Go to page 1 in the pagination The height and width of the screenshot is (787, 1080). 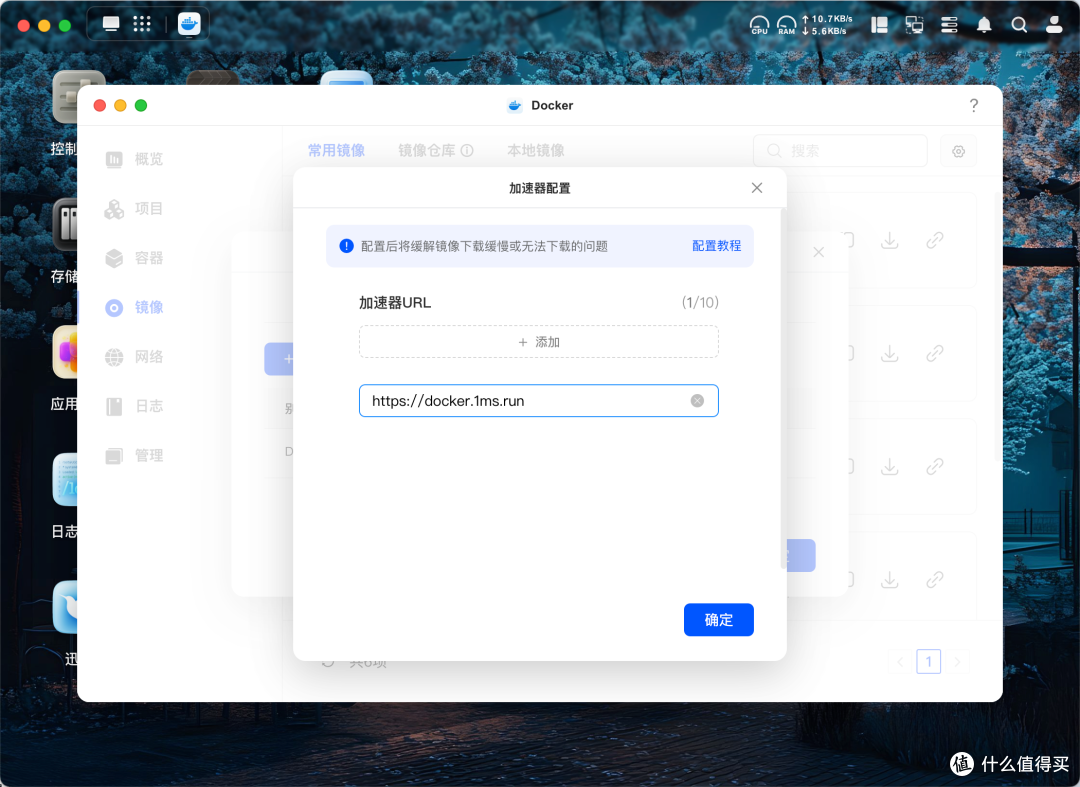928,662
